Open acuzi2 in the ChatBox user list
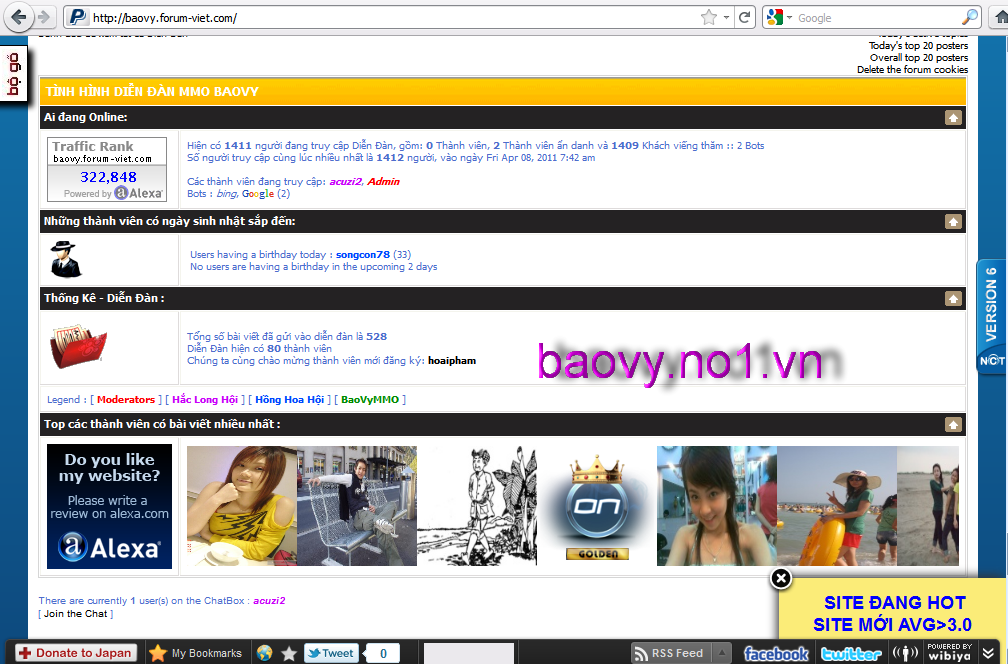Image resolution: width=1008 pixels, height=664 pixels. pyautogui.click(x=269, y=601)
